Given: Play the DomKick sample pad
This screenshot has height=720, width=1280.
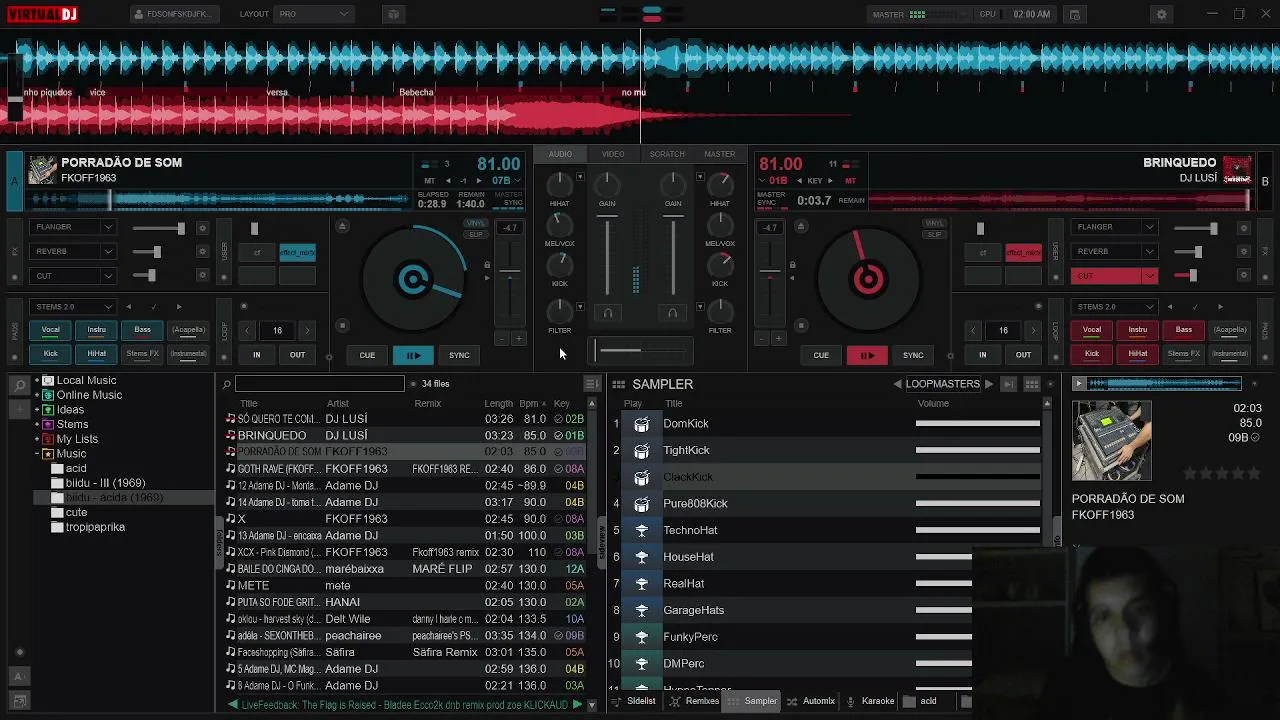Looking at the screenshot, I should point(642,424).
